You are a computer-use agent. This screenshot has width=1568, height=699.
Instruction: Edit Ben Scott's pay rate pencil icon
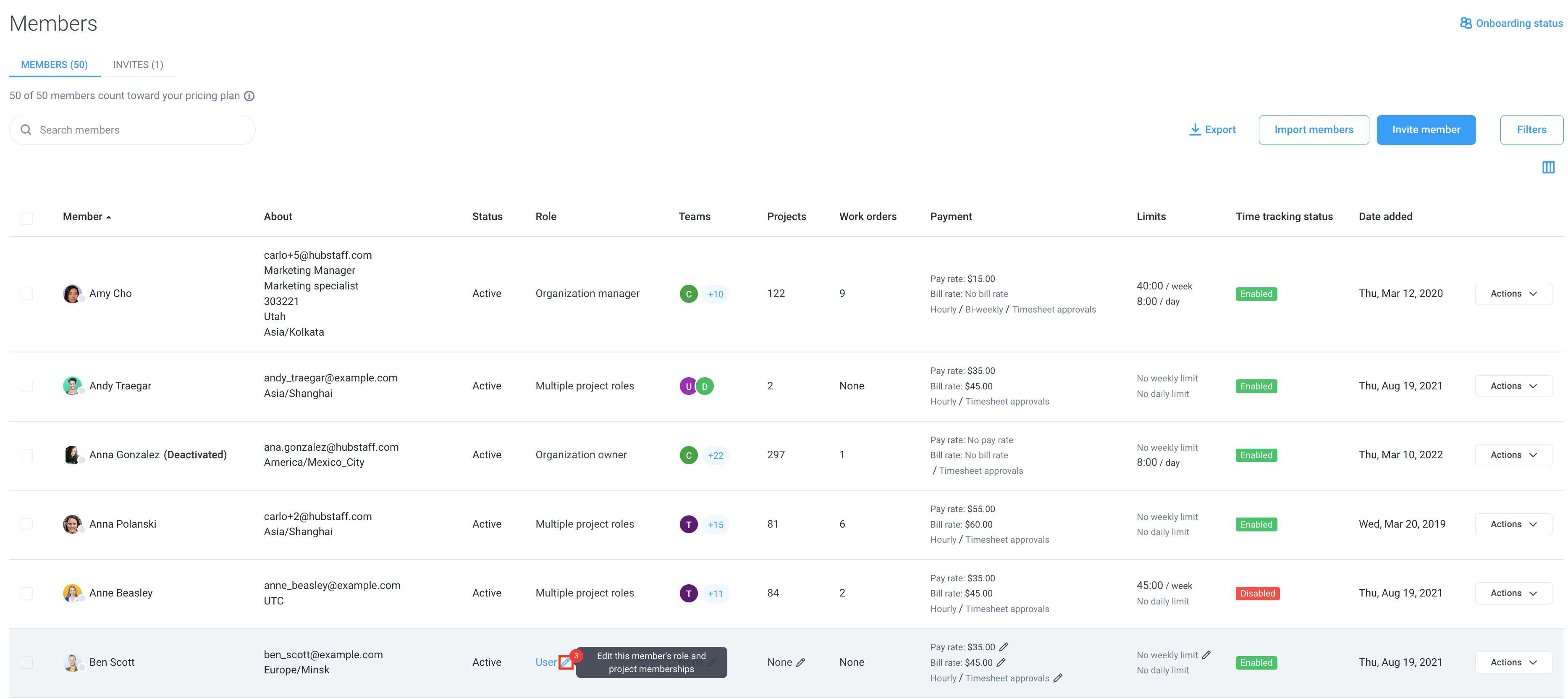click(x=1004, y=647)
